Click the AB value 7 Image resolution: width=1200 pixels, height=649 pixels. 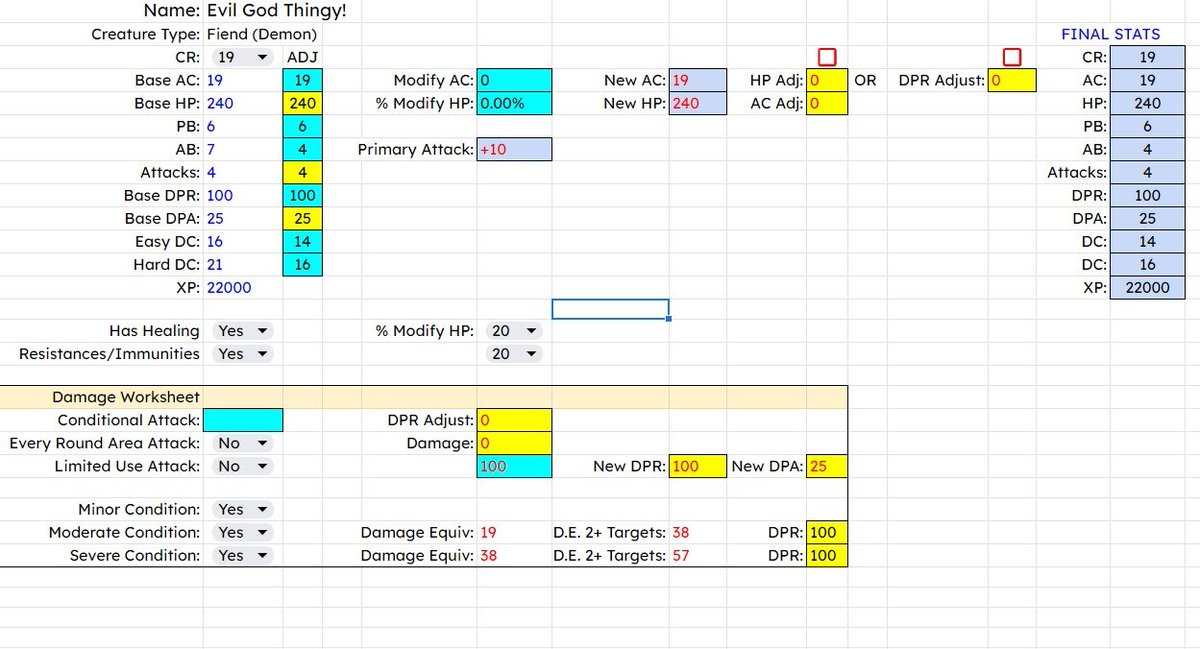click(x=211, y=149)
